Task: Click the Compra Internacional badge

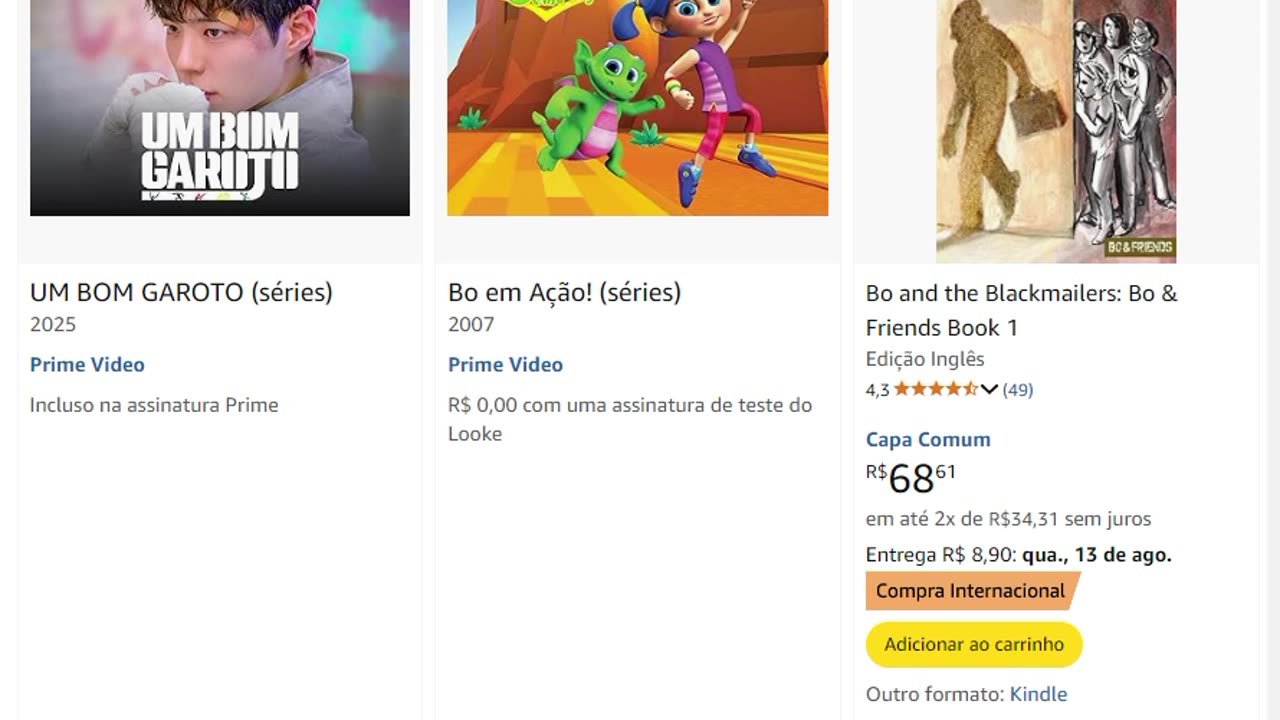Action: click(971, 591)
